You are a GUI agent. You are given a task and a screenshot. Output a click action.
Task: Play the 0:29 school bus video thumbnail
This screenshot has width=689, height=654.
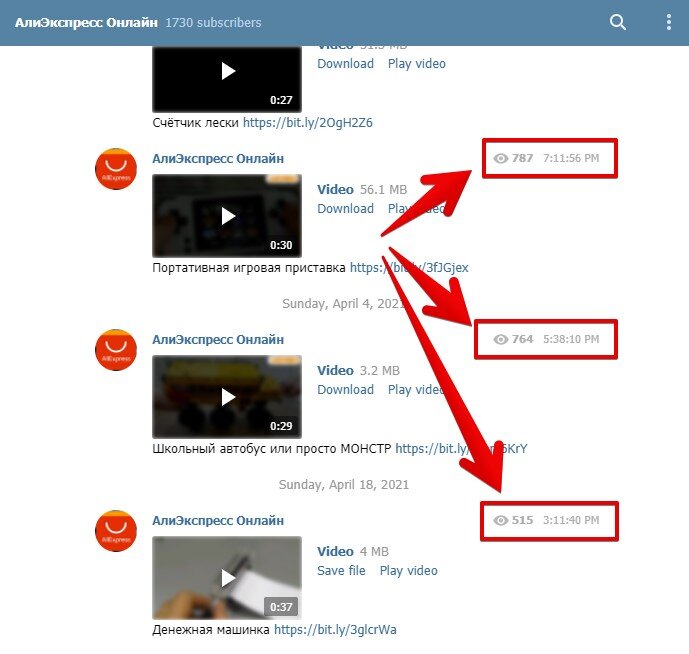tap(227, 397)
